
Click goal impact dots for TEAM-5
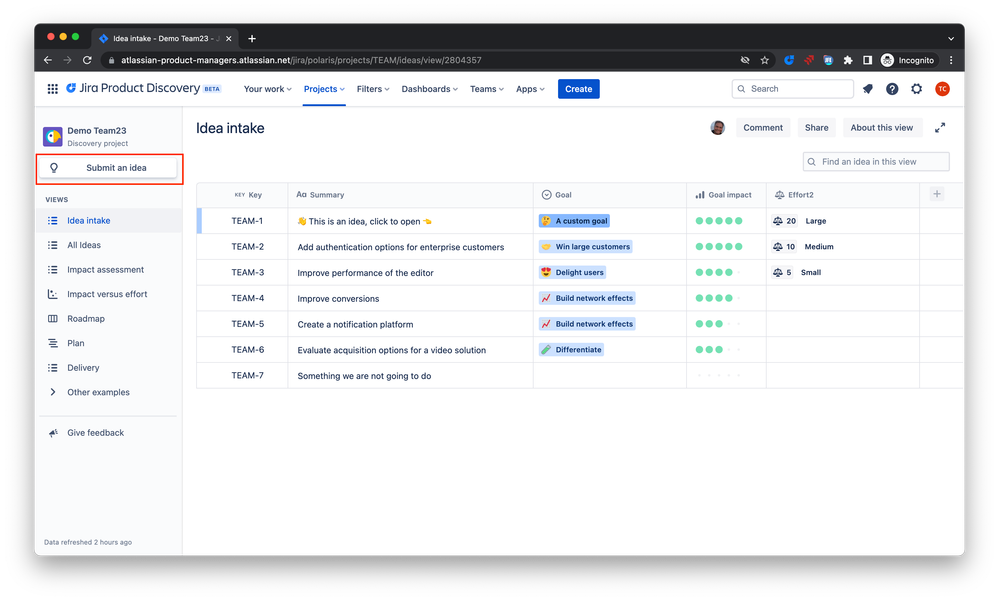(x=719, y=324)
